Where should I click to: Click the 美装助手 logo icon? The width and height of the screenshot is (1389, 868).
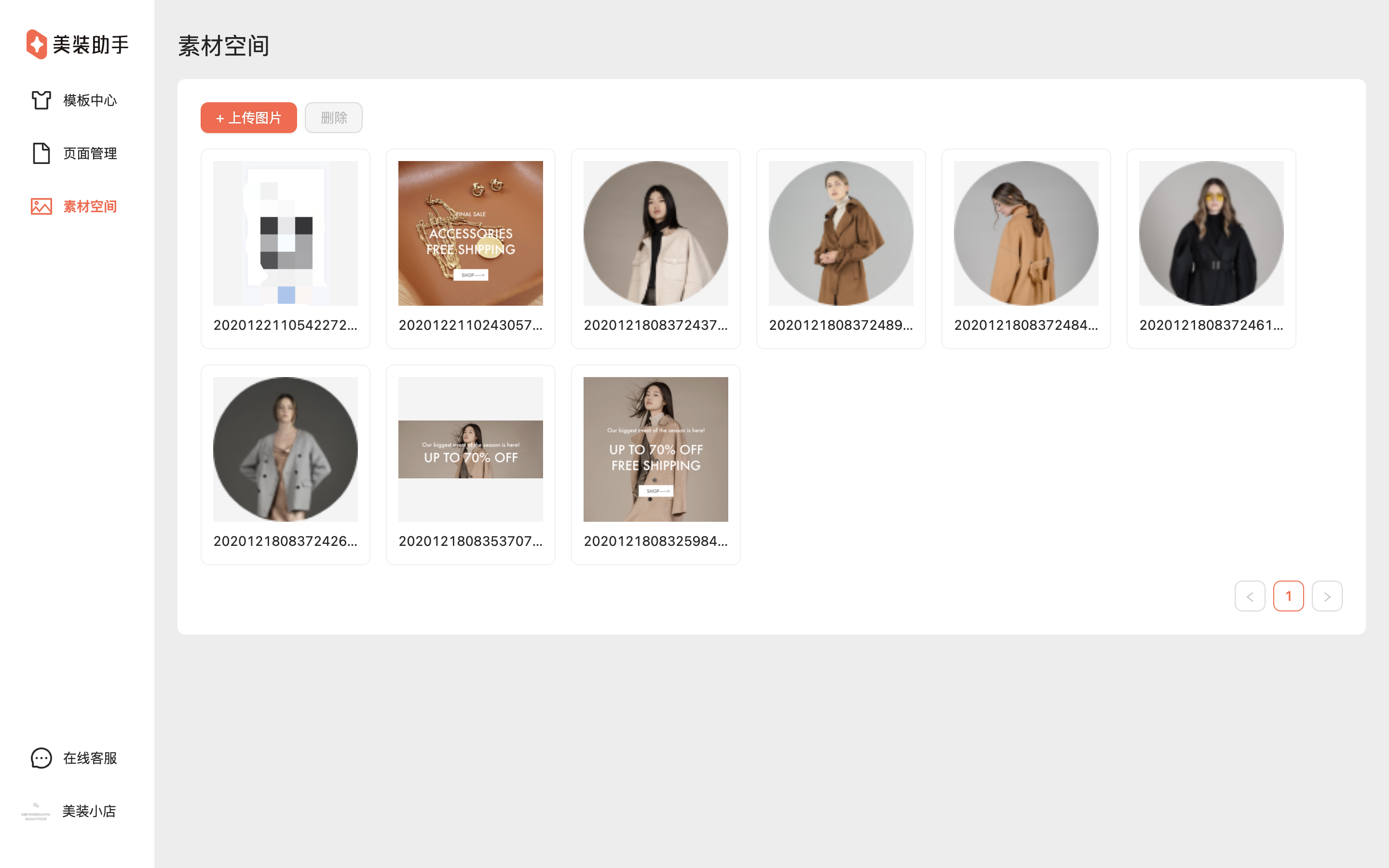(37, 44)
